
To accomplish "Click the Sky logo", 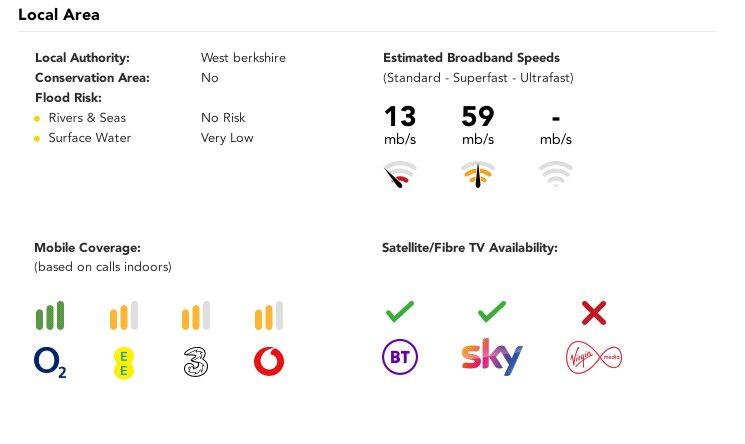I will tap(491, 357).
